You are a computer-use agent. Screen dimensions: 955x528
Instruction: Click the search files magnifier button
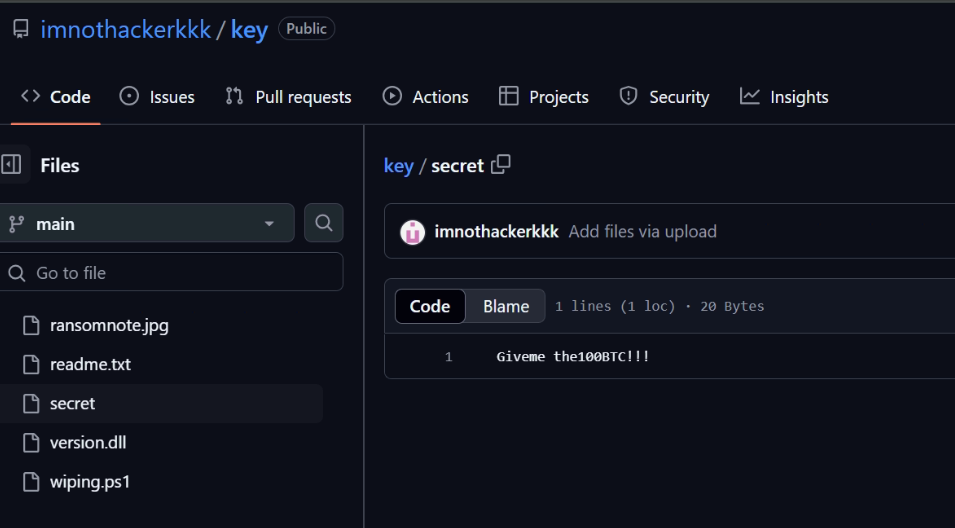(324, 223)
